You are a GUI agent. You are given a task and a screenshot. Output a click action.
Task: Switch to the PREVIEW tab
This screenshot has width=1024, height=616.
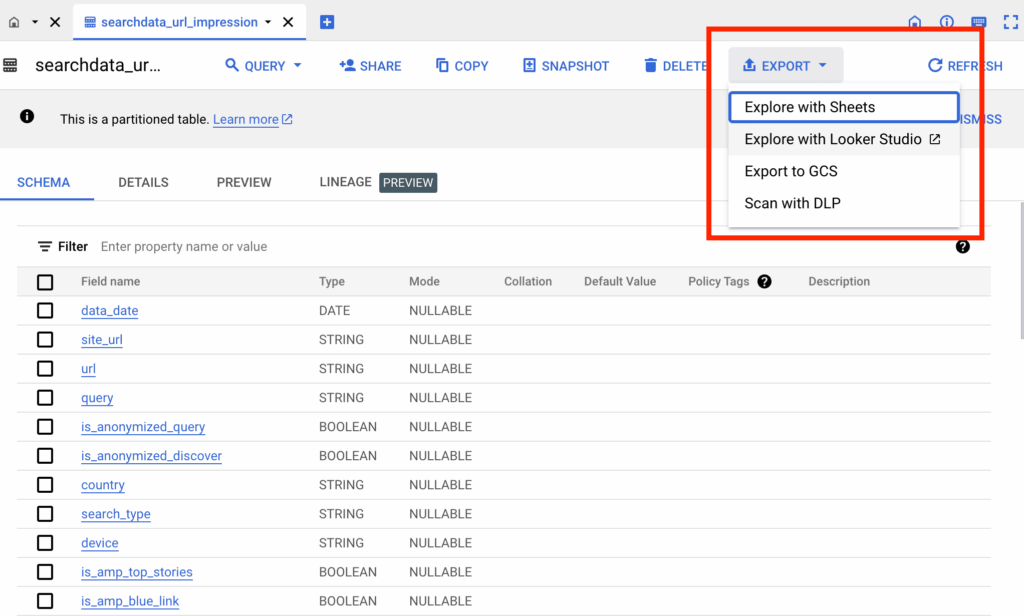click(244, 182)
